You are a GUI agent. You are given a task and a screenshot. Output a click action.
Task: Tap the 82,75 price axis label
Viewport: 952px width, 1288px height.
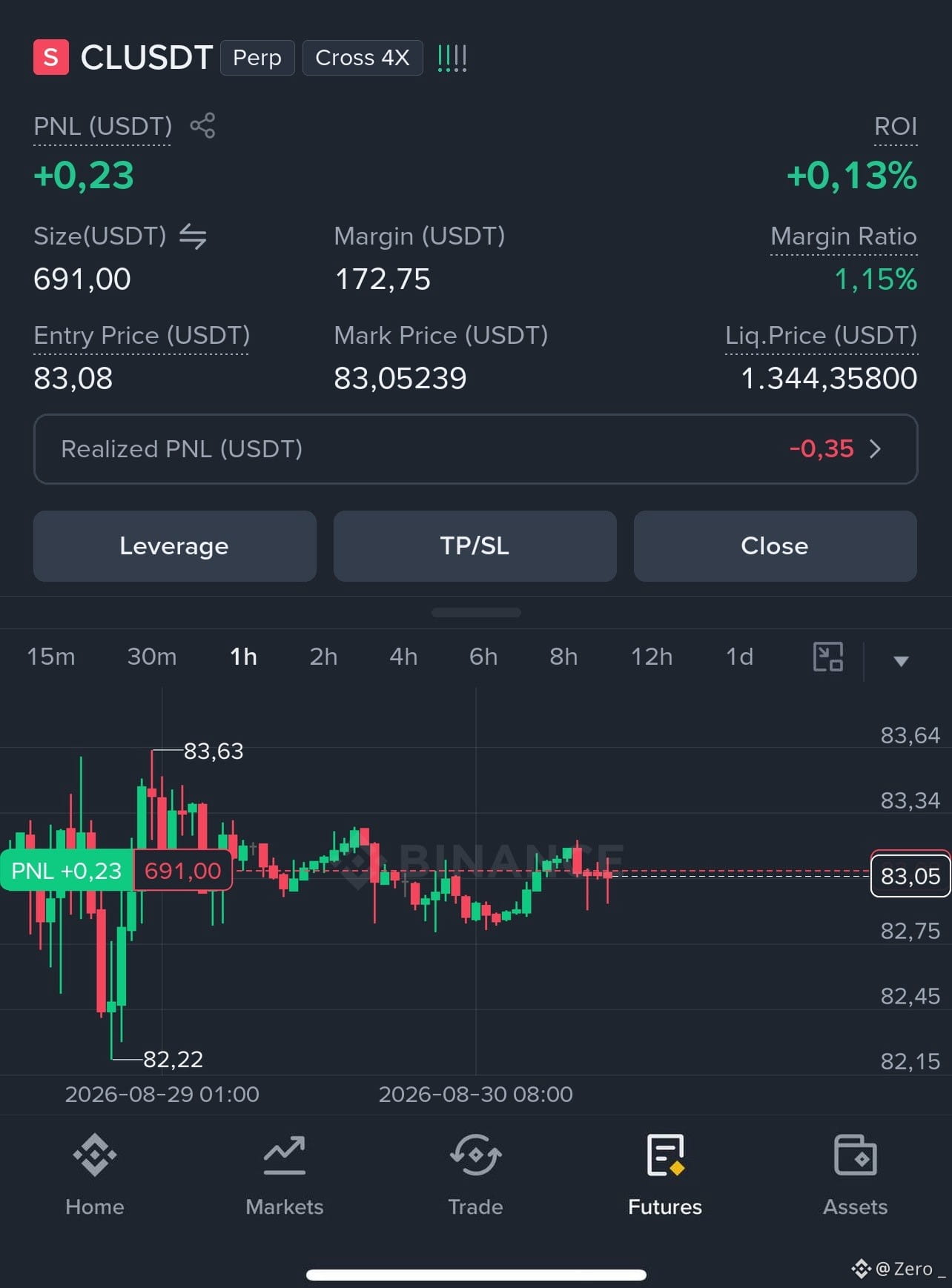pos(910,931)
